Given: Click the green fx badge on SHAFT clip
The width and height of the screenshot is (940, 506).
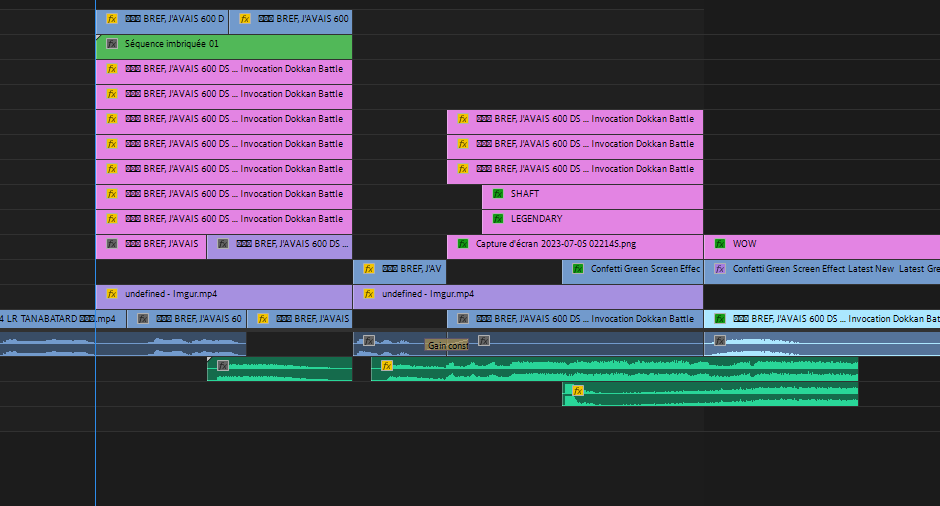Looking at the screenshot, I should (498, 194).
